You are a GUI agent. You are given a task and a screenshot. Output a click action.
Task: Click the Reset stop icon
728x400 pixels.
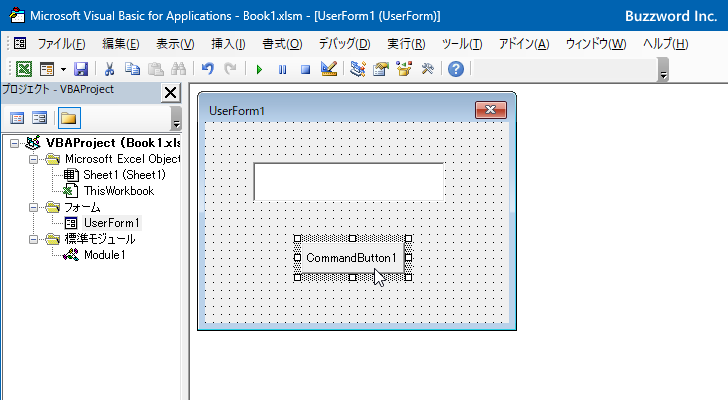click(x=305, y=70)
